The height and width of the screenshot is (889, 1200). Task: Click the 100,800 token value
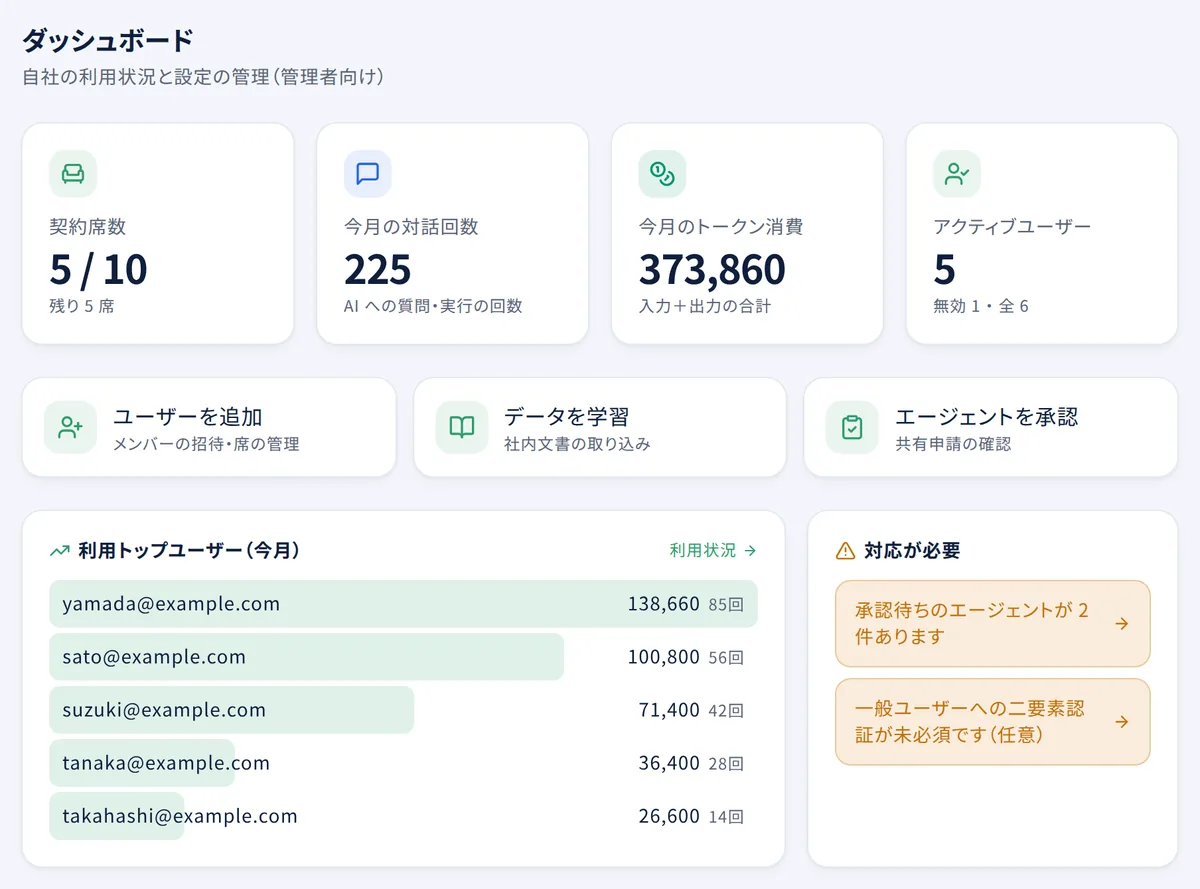[664, 657]
